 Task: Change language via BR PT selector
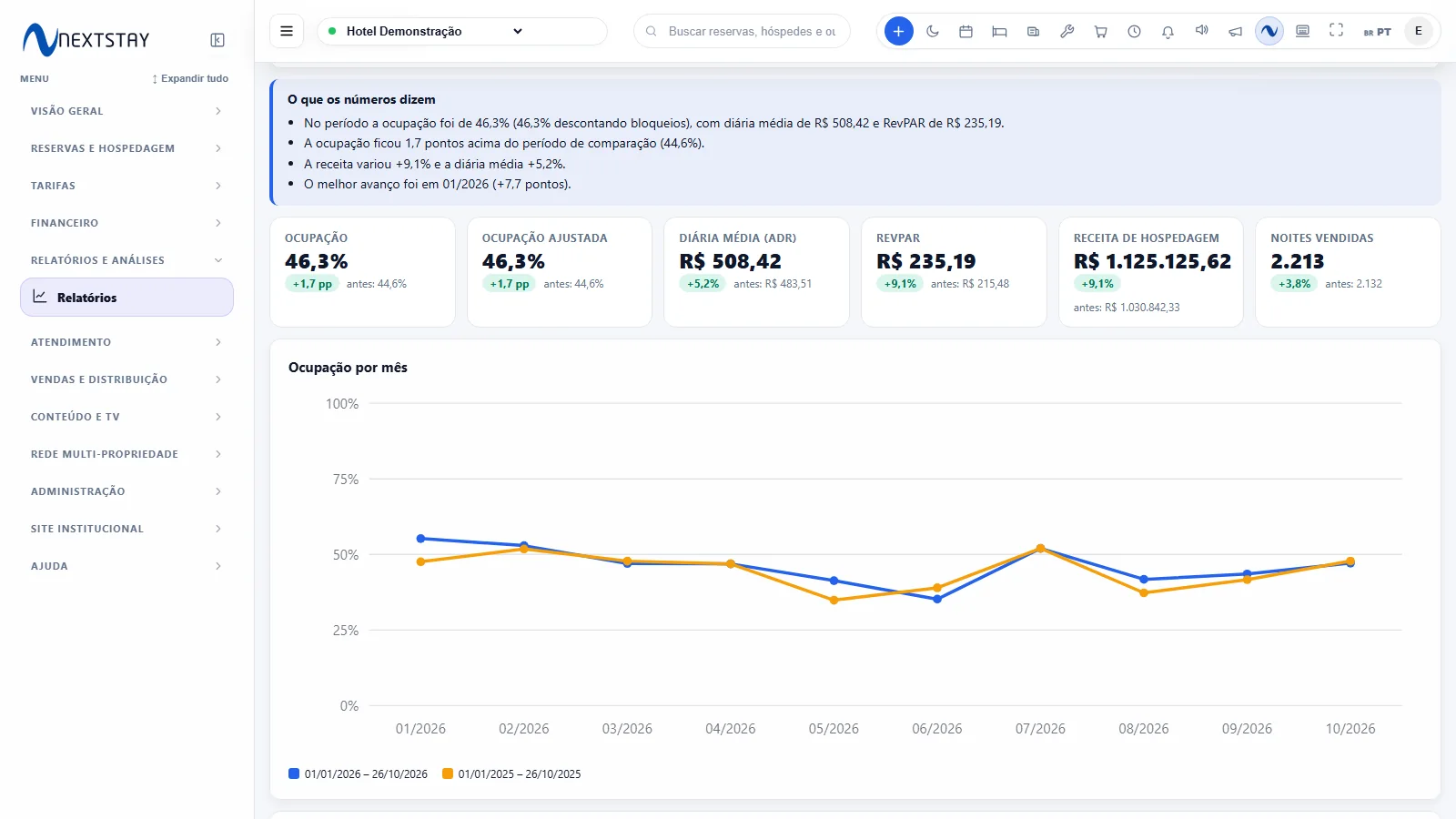(x=1377, y=32)
